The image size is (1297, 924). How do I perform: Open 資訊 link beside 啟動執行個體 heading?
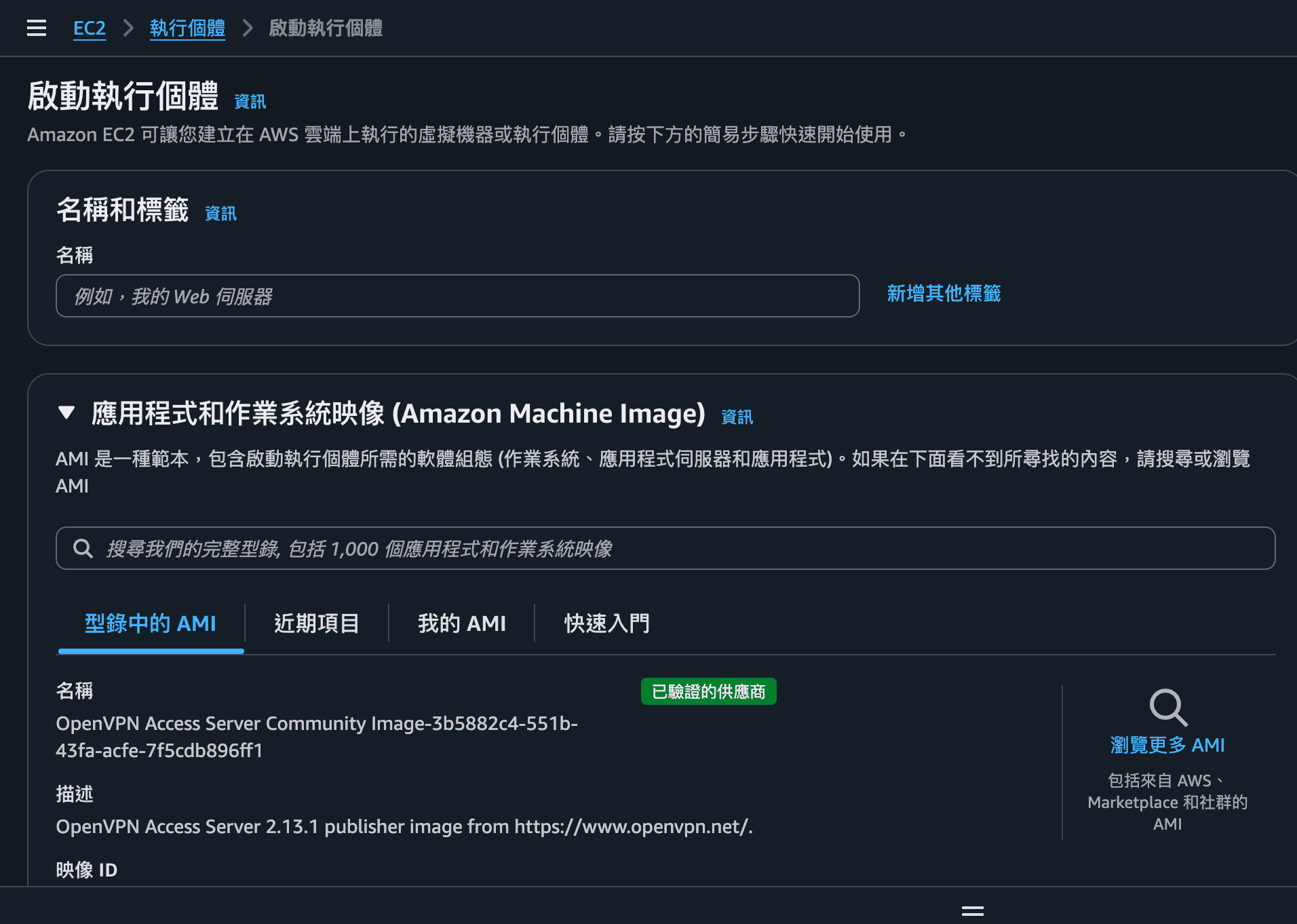[250, 102]
